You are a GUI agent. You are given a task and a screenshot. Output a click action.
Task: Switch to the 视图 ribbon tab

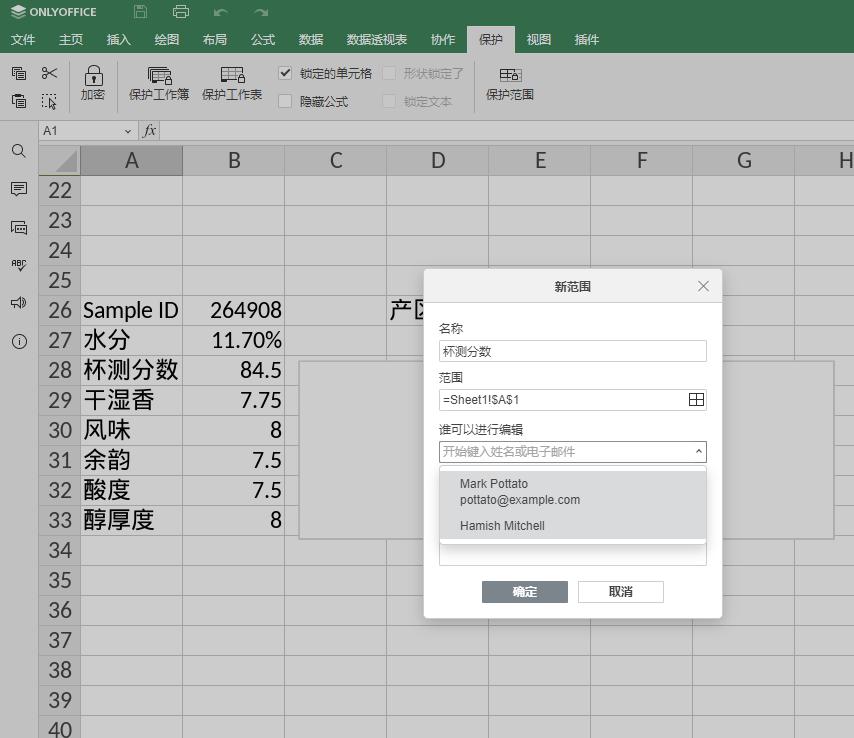pyautogui.click(x=538, y=40)
